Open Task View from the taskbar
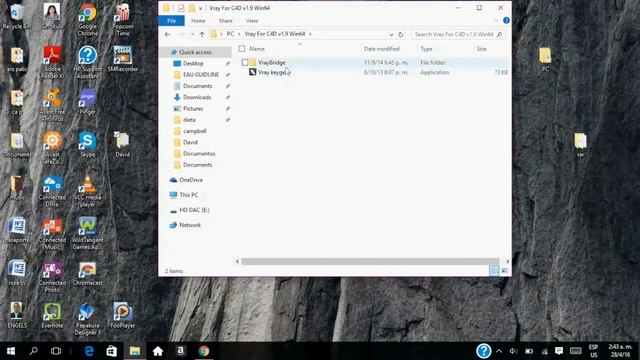 (x=56, y=351)
